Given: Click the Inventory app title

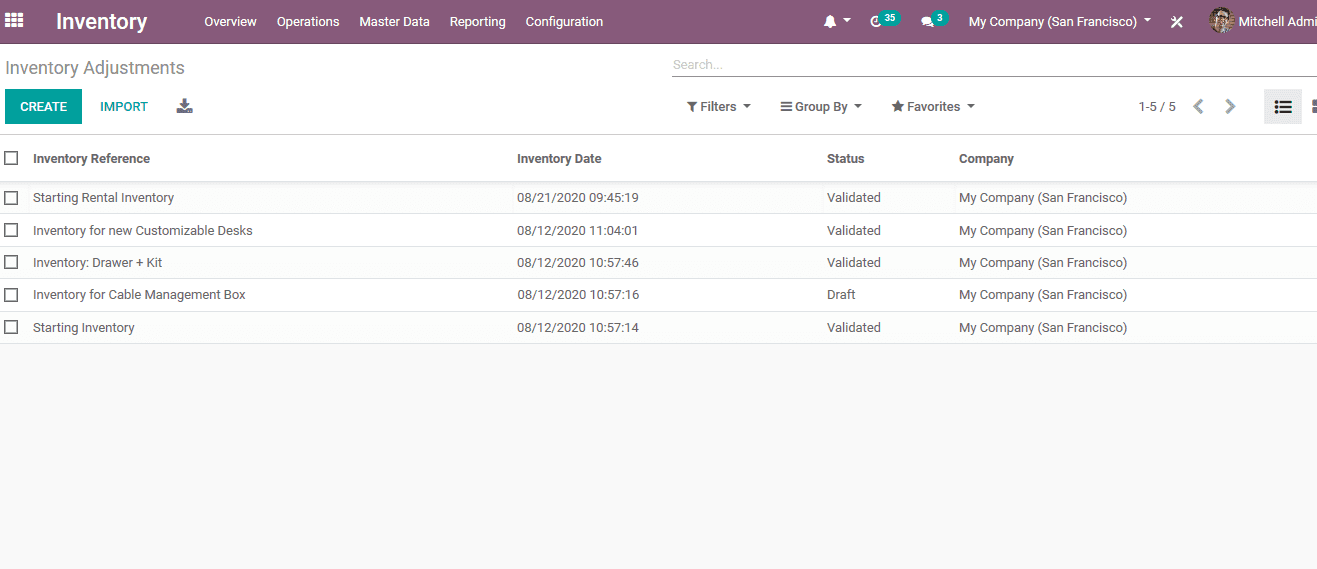Looking at the screenshot, I should click(101, 21).
